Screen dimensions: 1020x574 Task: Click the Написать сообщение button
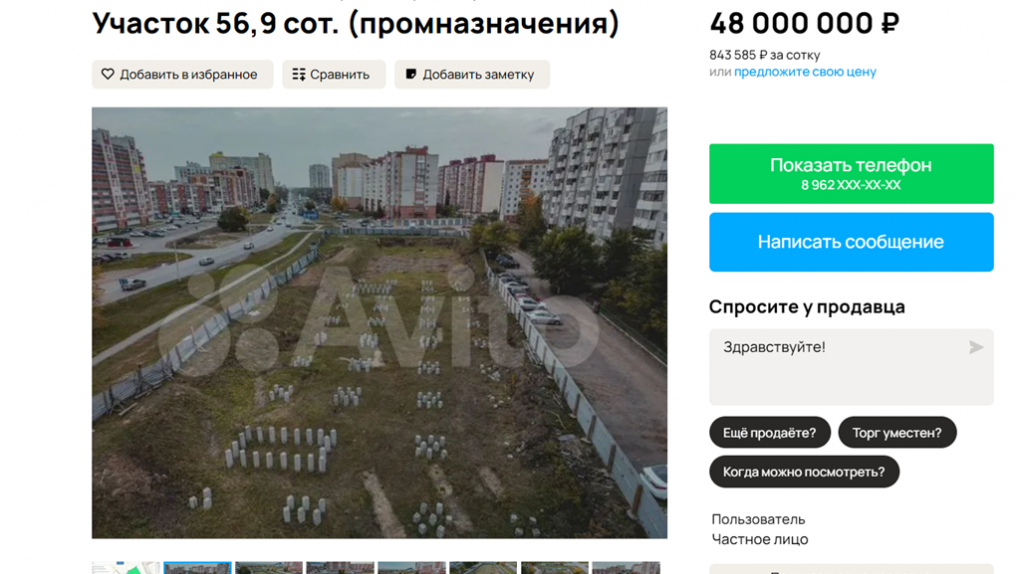851,242
